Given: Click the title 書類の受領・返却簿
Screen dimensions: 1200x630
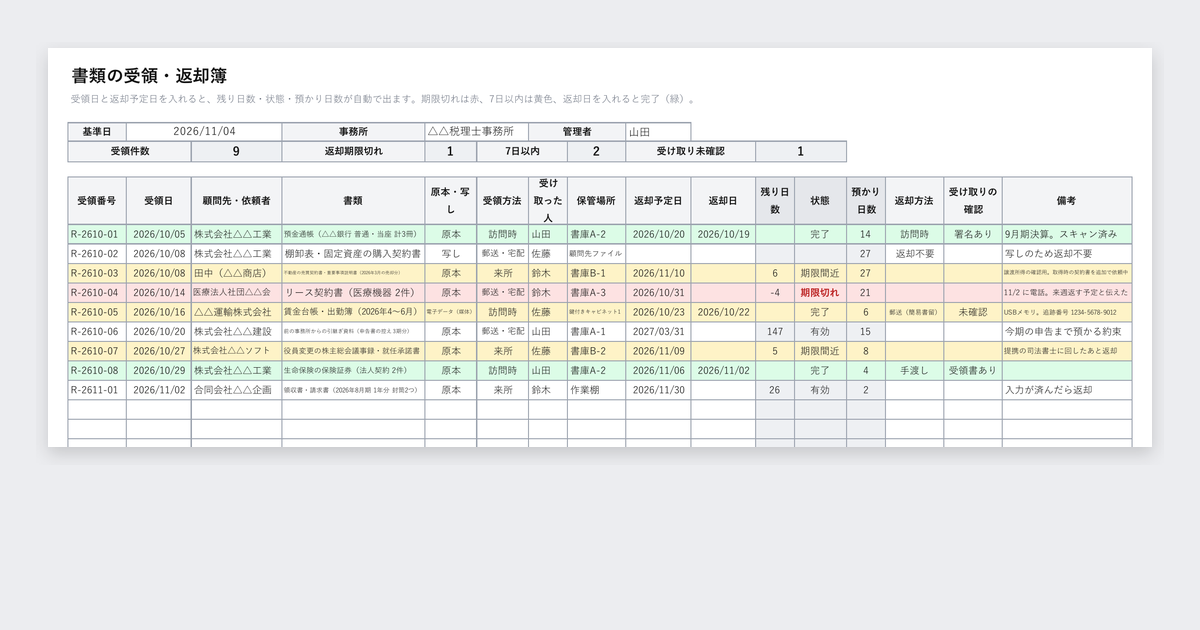Looking at the screenshot, I should pyautogui.click(x=149, y=76).
